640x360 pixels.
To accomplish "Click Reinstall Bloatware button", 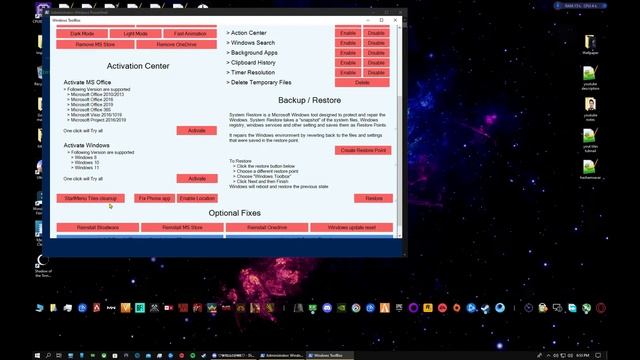I will pos(98,227).
